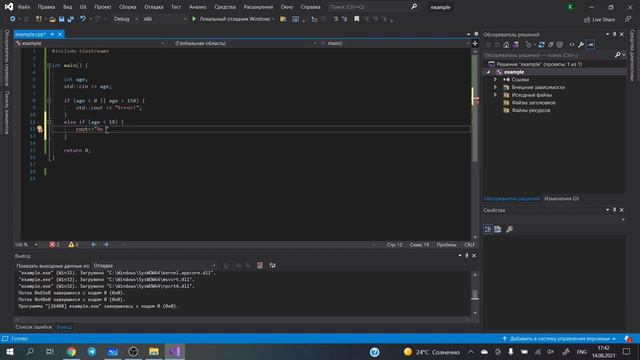This screenshot has height=360, width=640.
Task: Open the Сборка menu
Action: pos(127,7)
